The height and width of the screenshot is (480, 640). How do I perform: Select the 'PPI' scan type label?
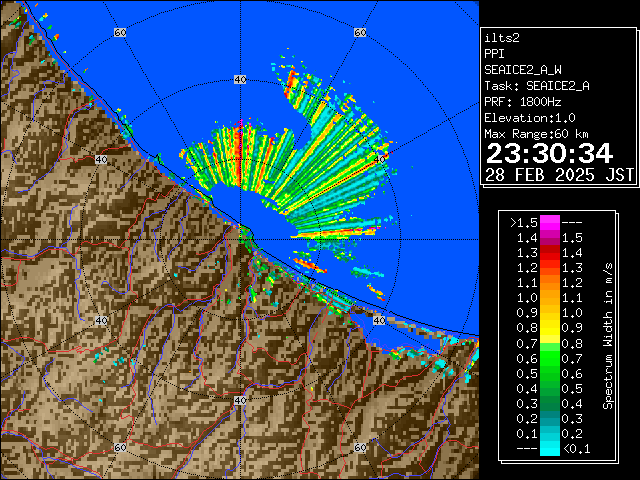pyautogui.click(x=494, y=54)
